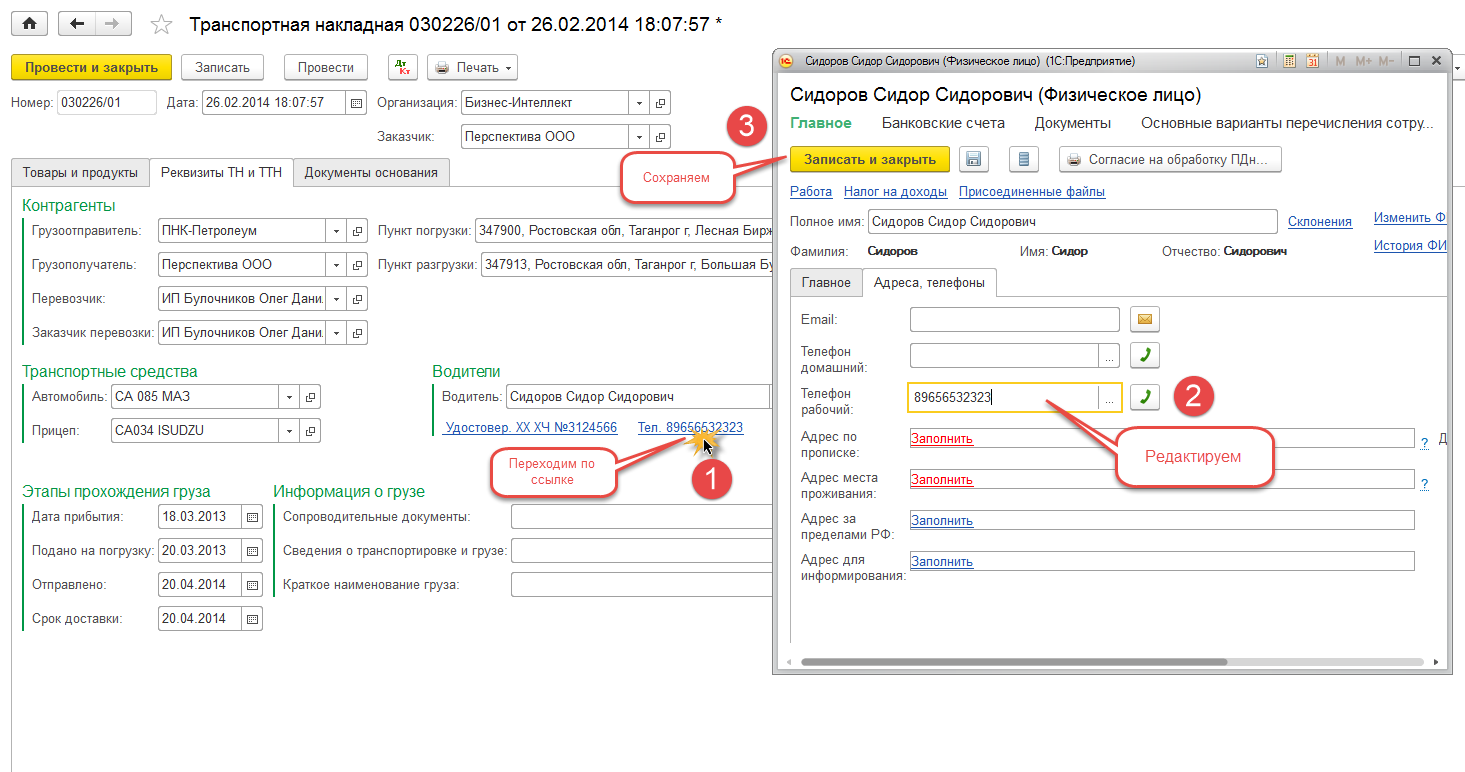
Task: Open the Перевозчик record with its open button
Action: pos(358,299)
